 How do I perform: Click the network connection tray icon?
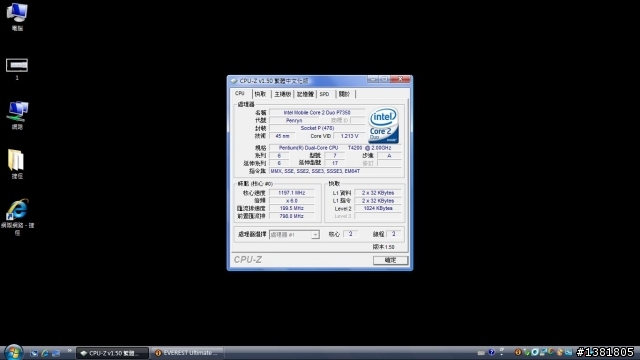pyautogui.click(x=543, y=352)
